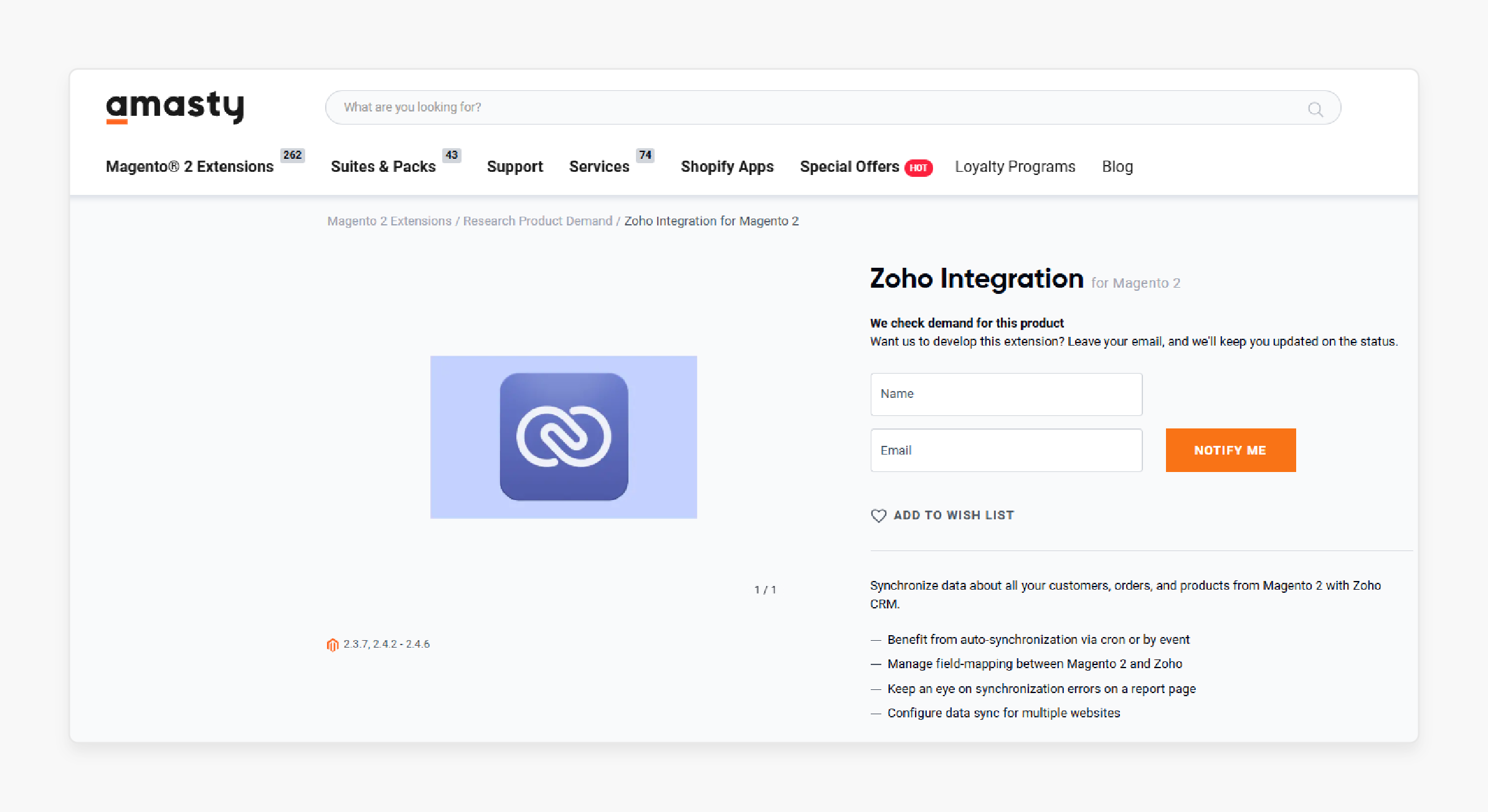Image resolution: width=1488 pixels, height=812 pixels.
Task: Click the '1 / 1' image counter
Action: [765, 590]
